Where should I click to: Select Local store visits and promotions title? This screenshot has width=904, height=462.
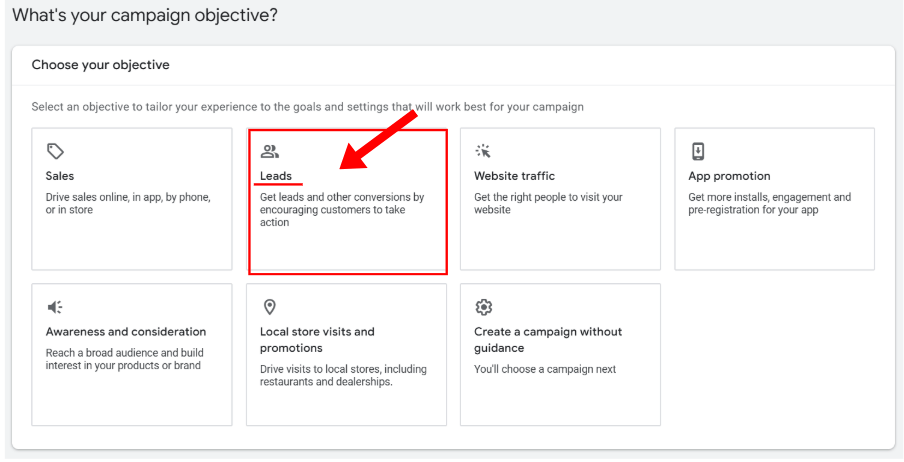click(317, 340)
